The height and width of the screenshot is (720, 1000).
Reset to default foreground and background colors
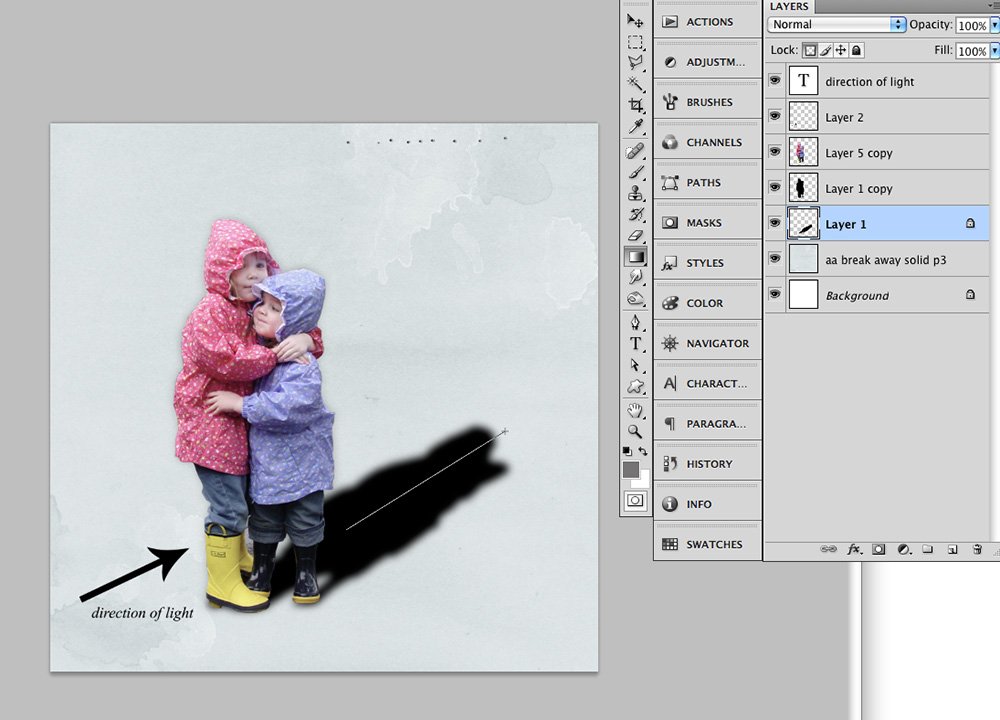click(x=627, y=451)
